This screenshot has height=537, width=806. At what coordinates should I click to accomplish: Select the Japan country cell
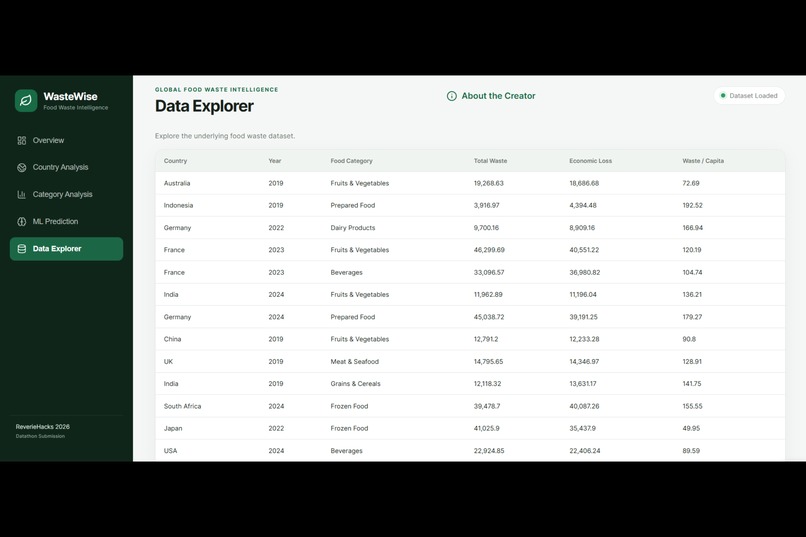point(173,429)
